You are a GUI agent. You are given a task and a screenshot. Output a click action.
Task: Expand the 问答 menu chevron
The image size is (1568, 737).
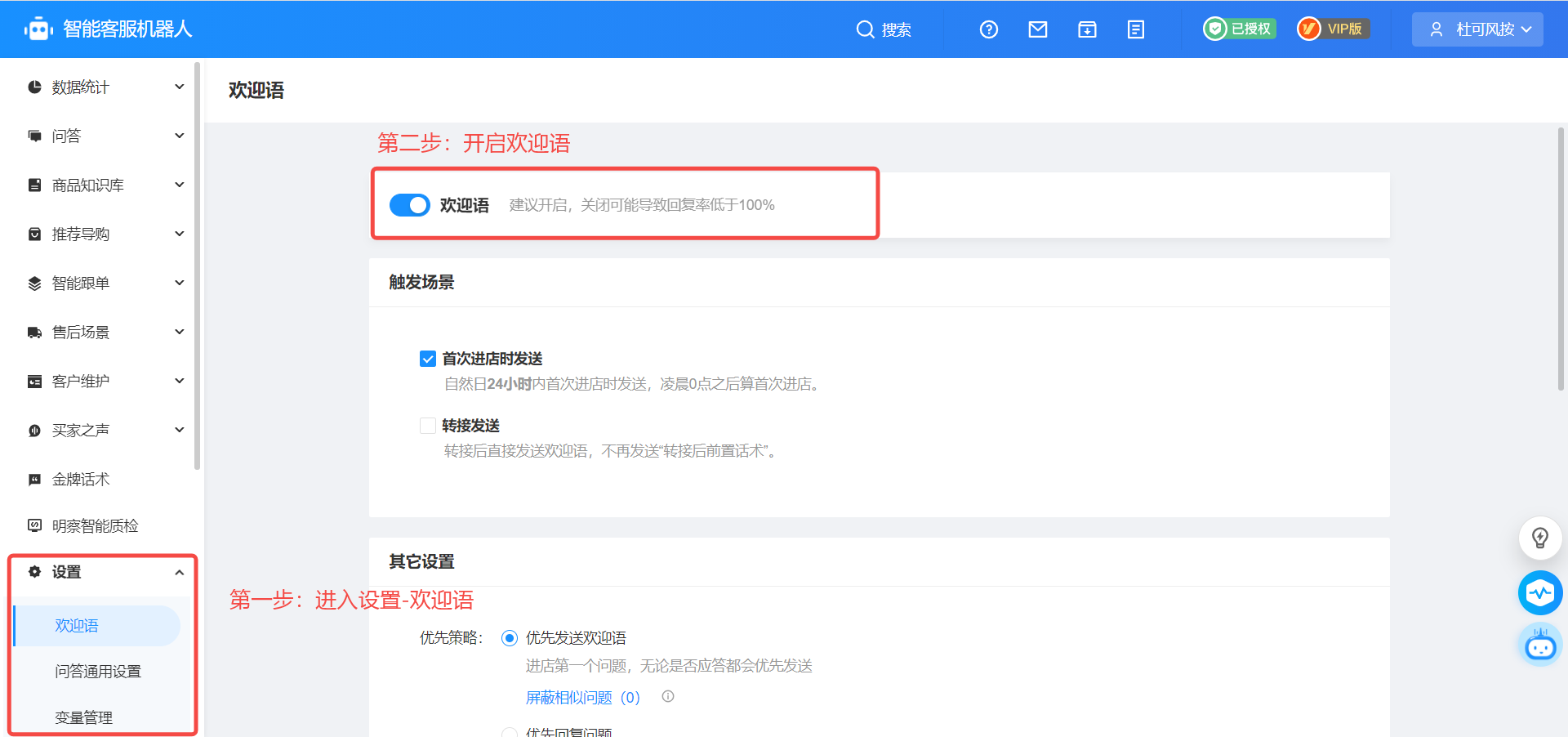click(x=180, y=136)
